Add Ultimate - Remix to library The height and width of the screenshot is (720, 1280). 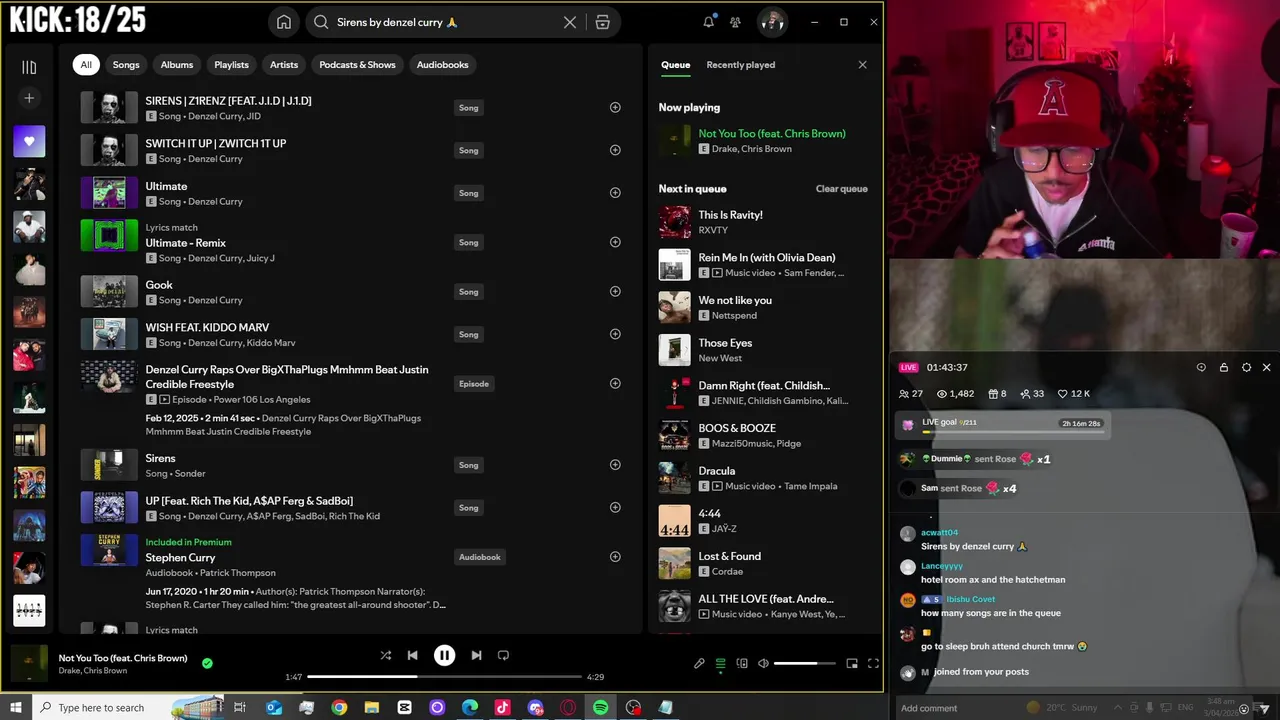point(615,242)
